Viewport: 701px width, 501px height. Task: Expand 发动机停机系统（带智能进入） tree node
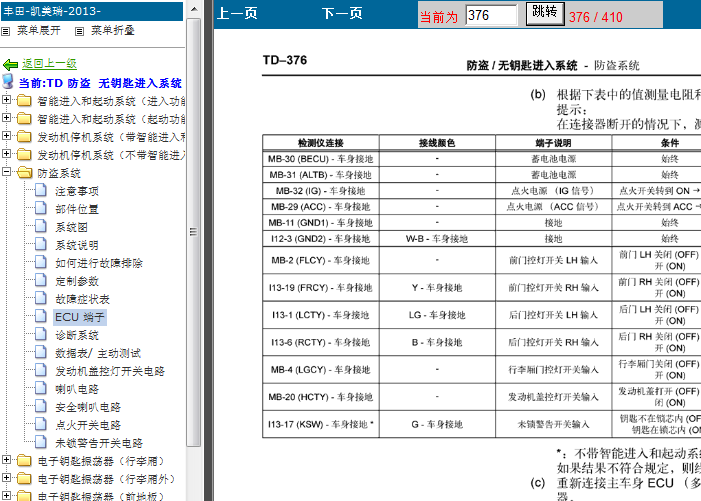tap(6, 135)
